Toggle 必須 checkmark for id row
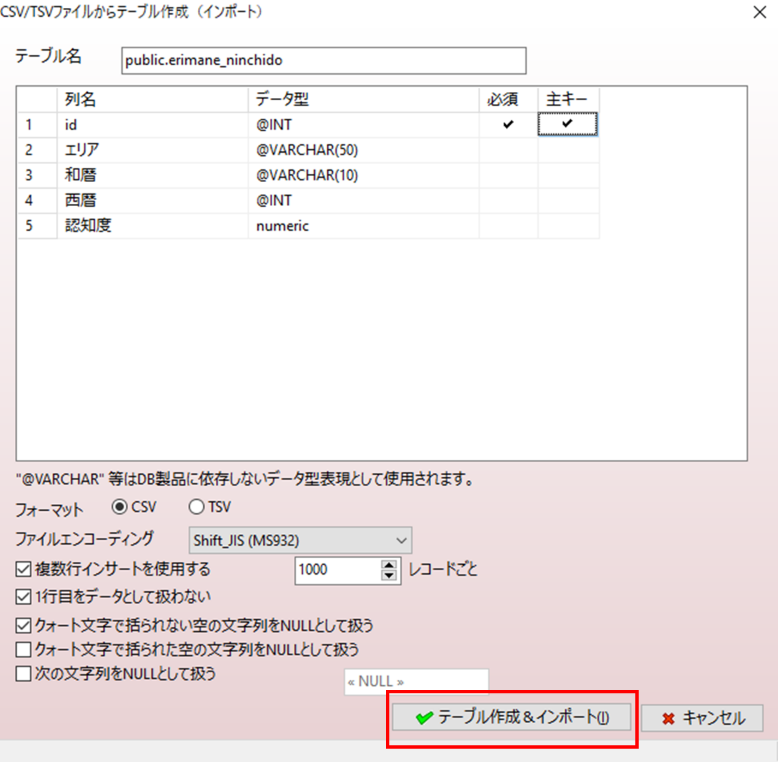 pyautogui.click(x=508, y=125)
